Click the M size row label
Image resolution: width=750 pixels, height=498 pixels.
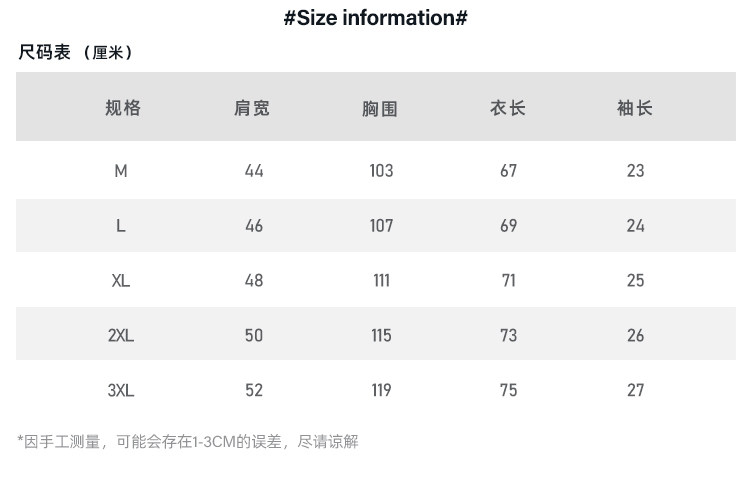point(121,171)
